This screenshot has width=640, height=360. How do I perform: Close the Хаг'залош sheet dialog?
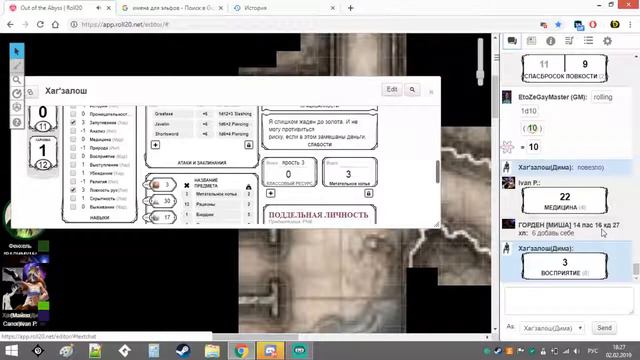click(x=431, y=92)
